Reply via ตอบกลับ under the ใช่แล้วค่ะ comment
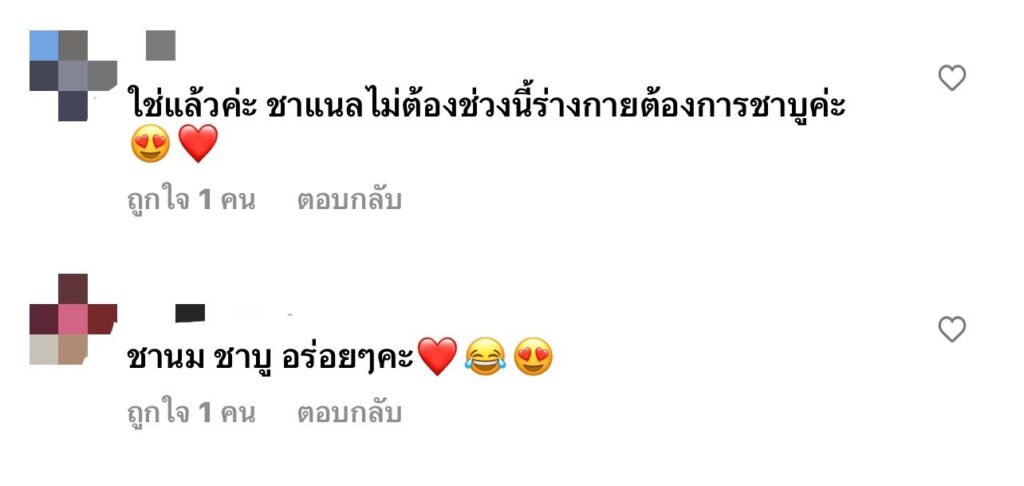Screen dimensions: 1024x486 tap(349, 200)
